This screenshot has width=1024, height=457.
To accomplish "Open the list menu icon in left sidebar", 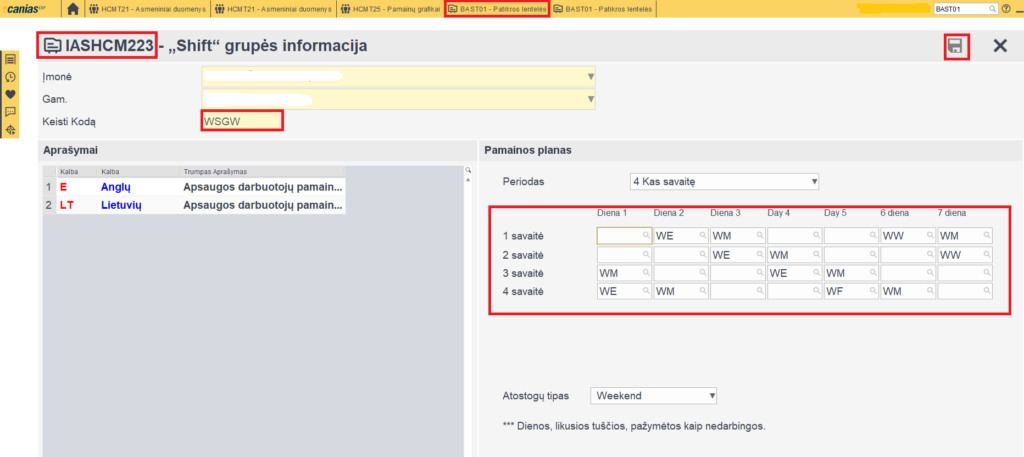I will point(11,60).
